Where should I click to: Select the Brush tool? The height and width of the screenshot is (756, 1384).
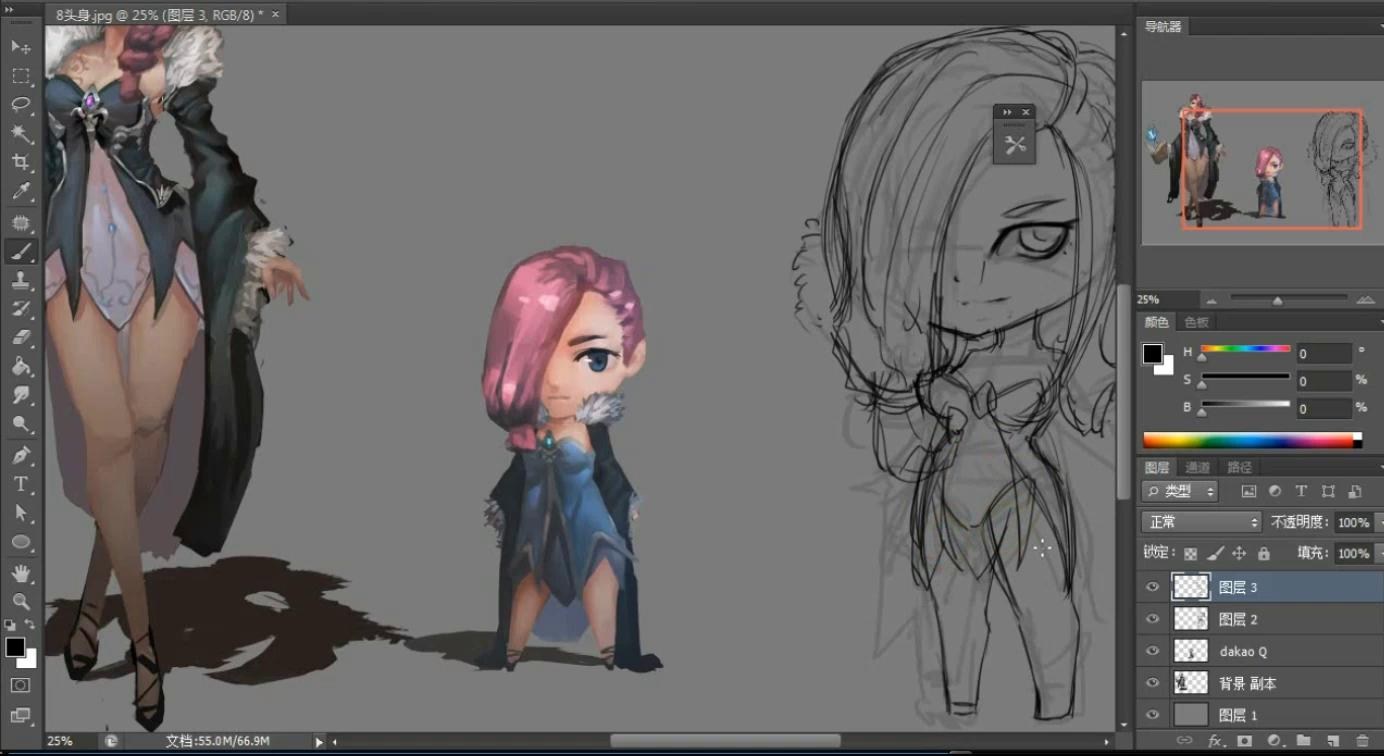coord(20,252)
